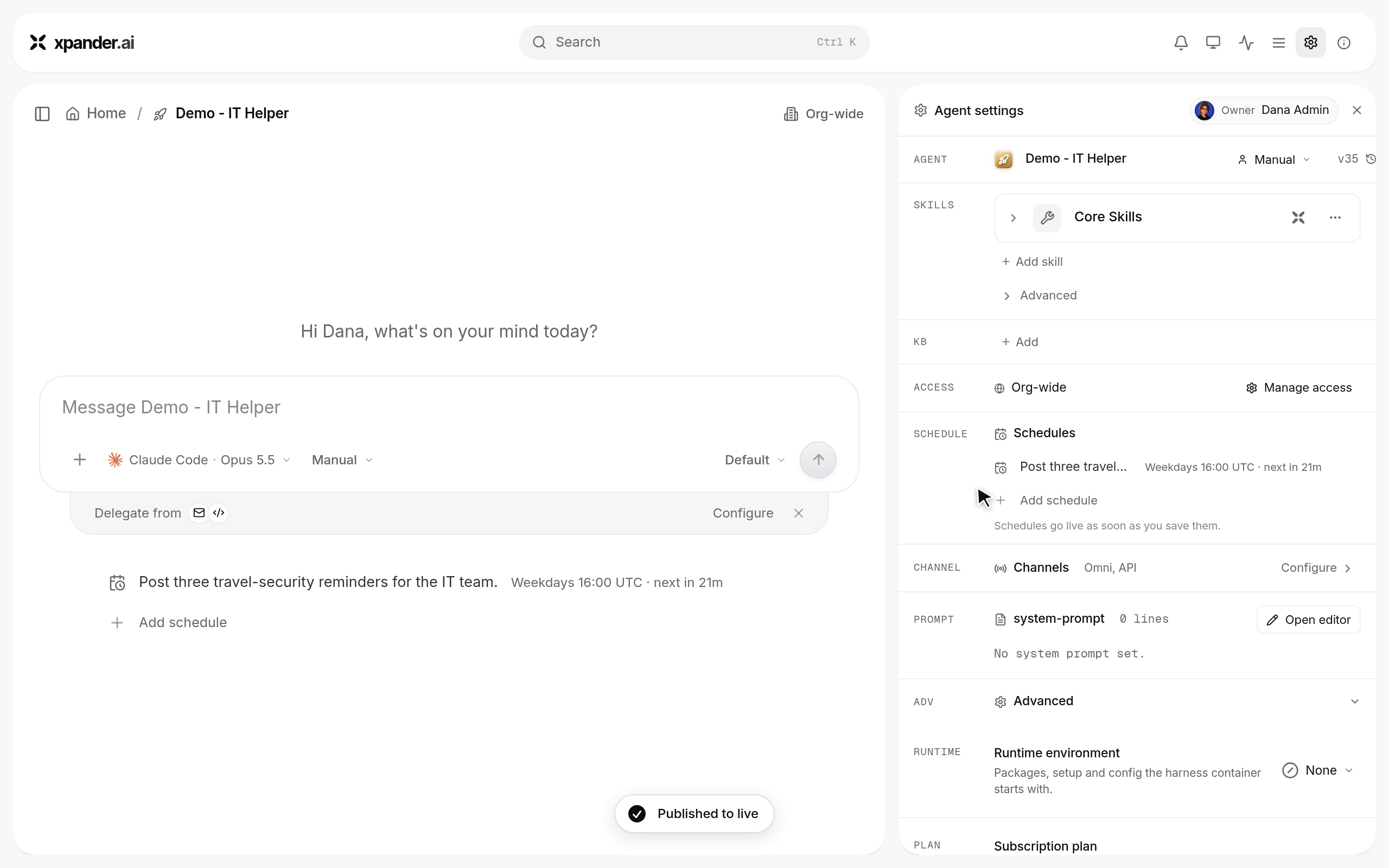Open the Default dropdown

coord(754,460)
